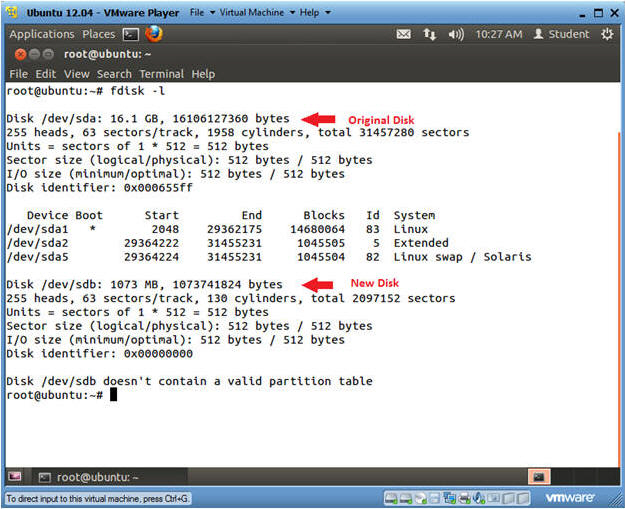Viewport: 625px width, 509px height.
Task: Click the network adapter device icon
Action: pyautogui.click(x=449, y=498)
